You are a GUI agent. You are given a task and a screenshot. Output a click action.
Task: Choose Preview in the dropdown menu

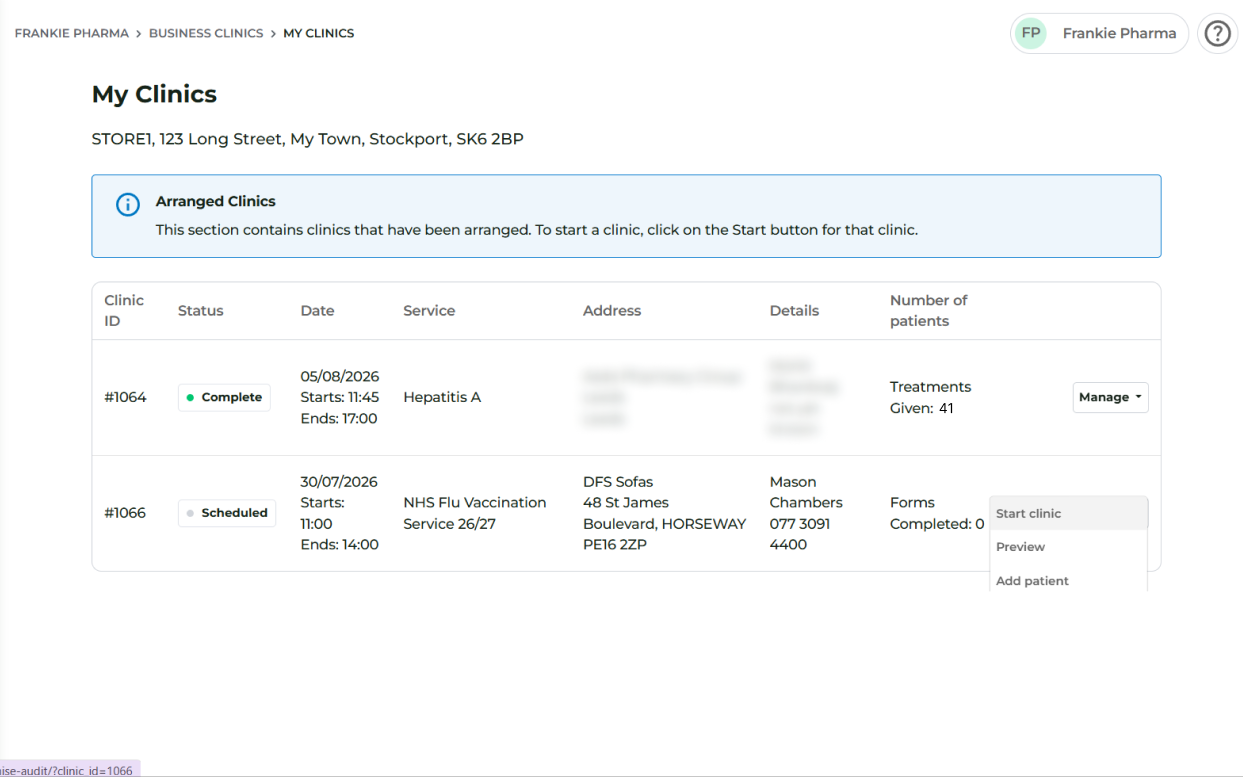(1068, 547)
